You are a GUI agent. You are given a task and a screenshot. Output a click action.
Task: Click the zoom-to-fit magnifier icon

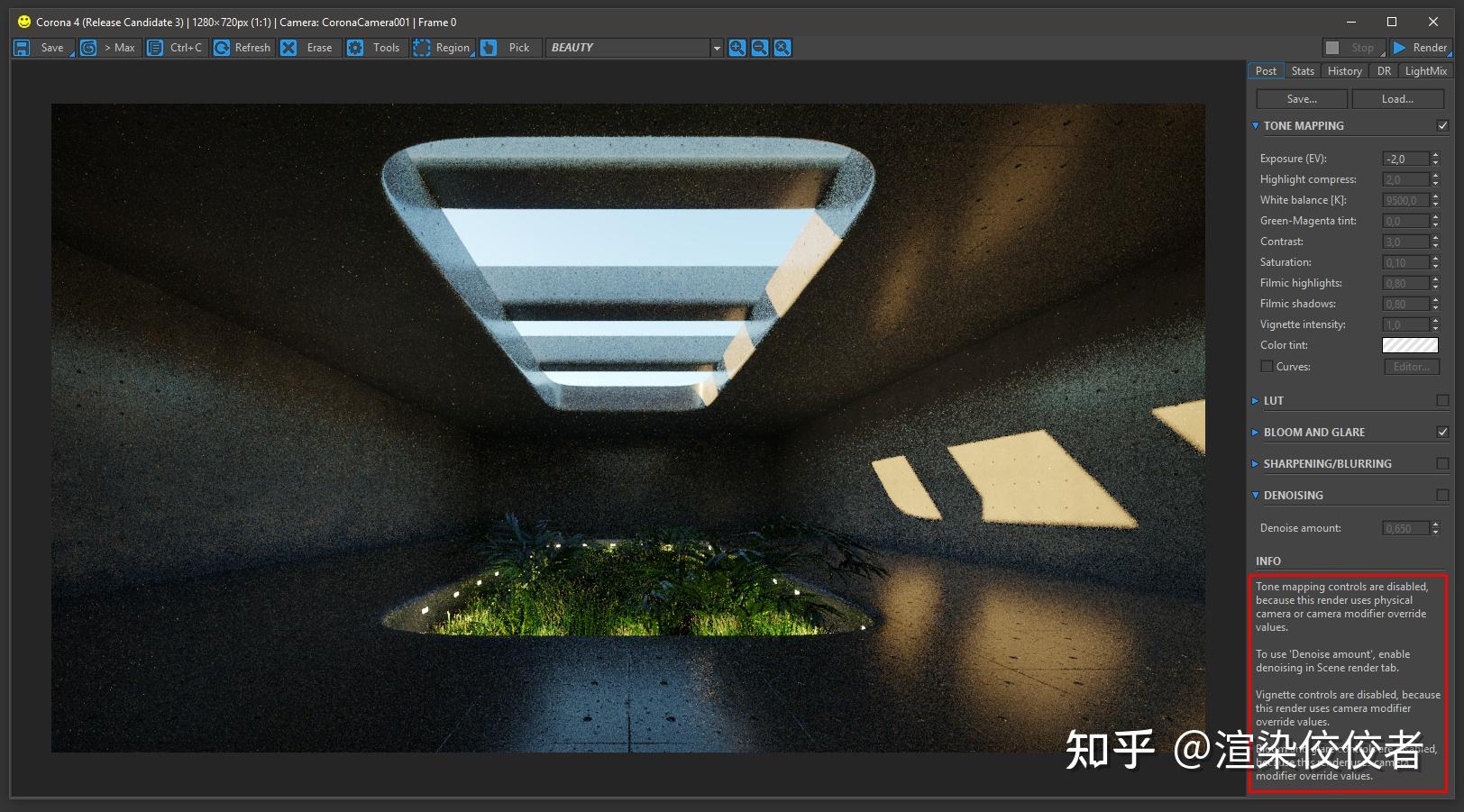click(x=782, y=48)
